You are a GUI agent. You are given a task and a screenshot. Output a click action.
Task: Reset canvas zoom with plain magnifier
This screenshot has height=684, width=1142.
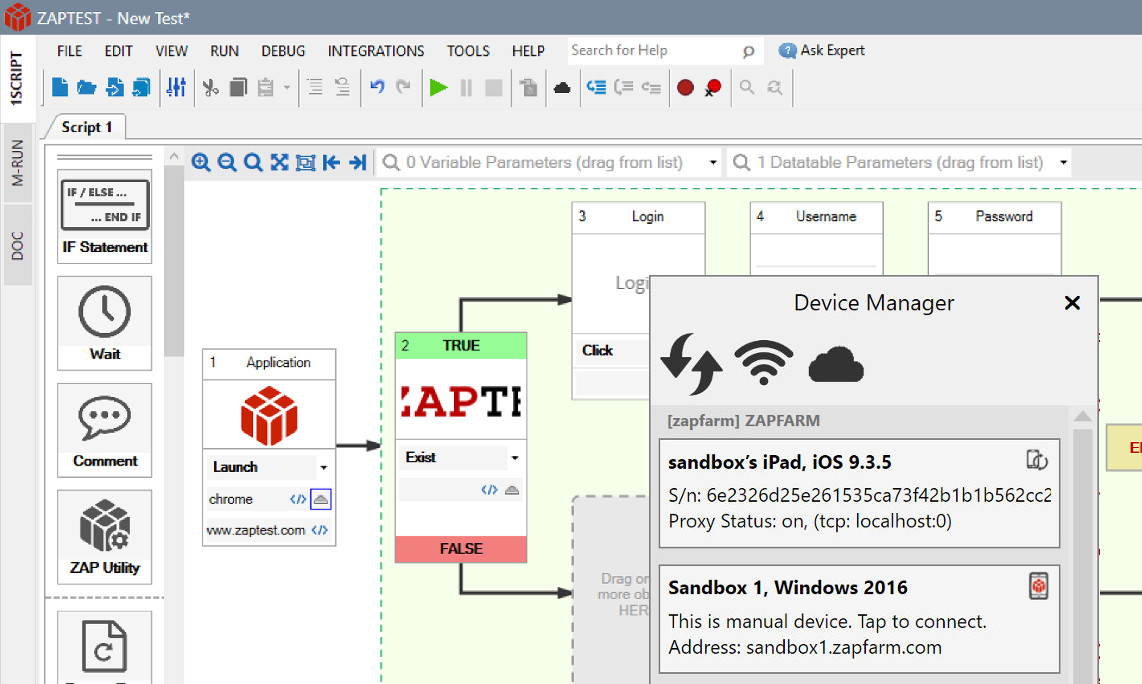253,162
